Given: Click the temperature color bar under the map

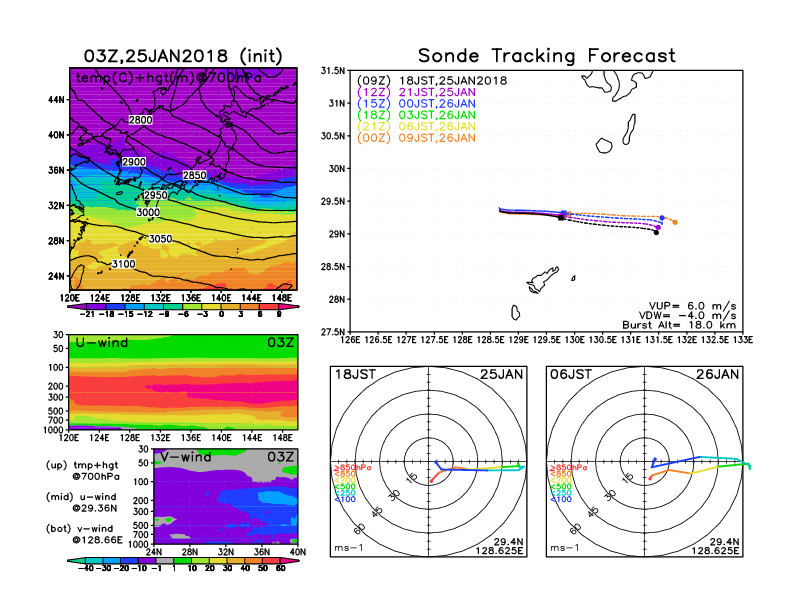Looking at the screenshot, I should 181,304.
